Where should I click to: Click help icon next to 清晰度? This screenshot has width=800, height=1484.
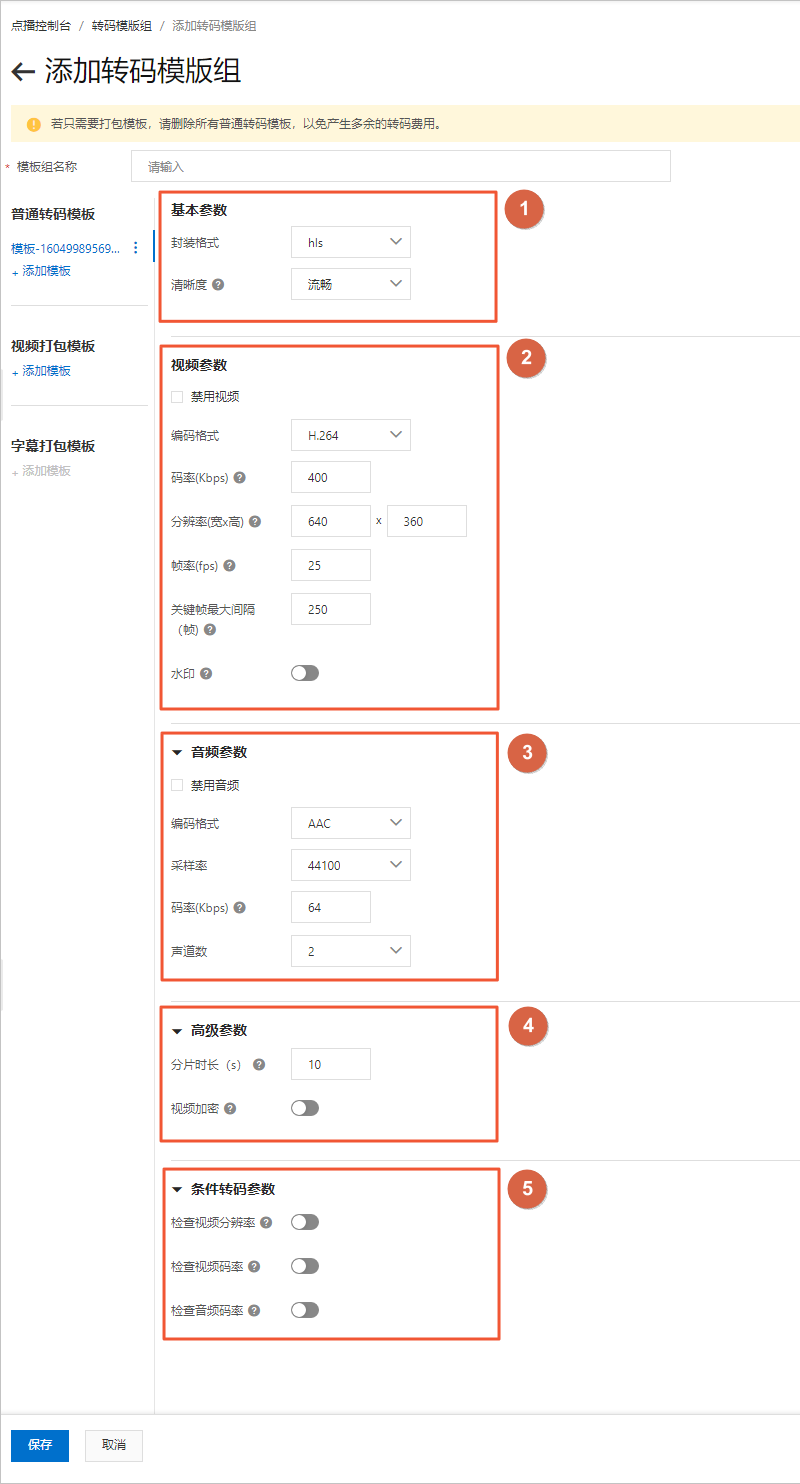[218, 284]
